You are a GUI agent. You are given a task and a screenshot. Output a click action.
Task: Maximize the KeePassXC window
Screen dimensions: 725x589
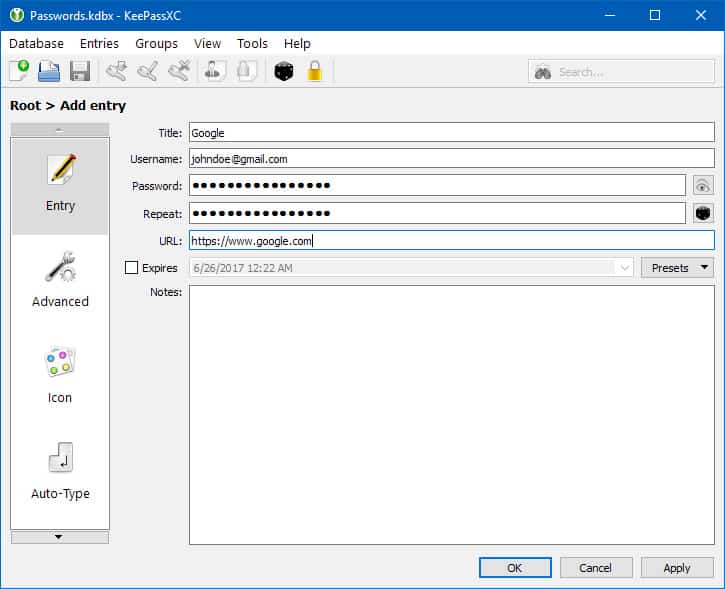pyautogui.click(x=655, y=15)
